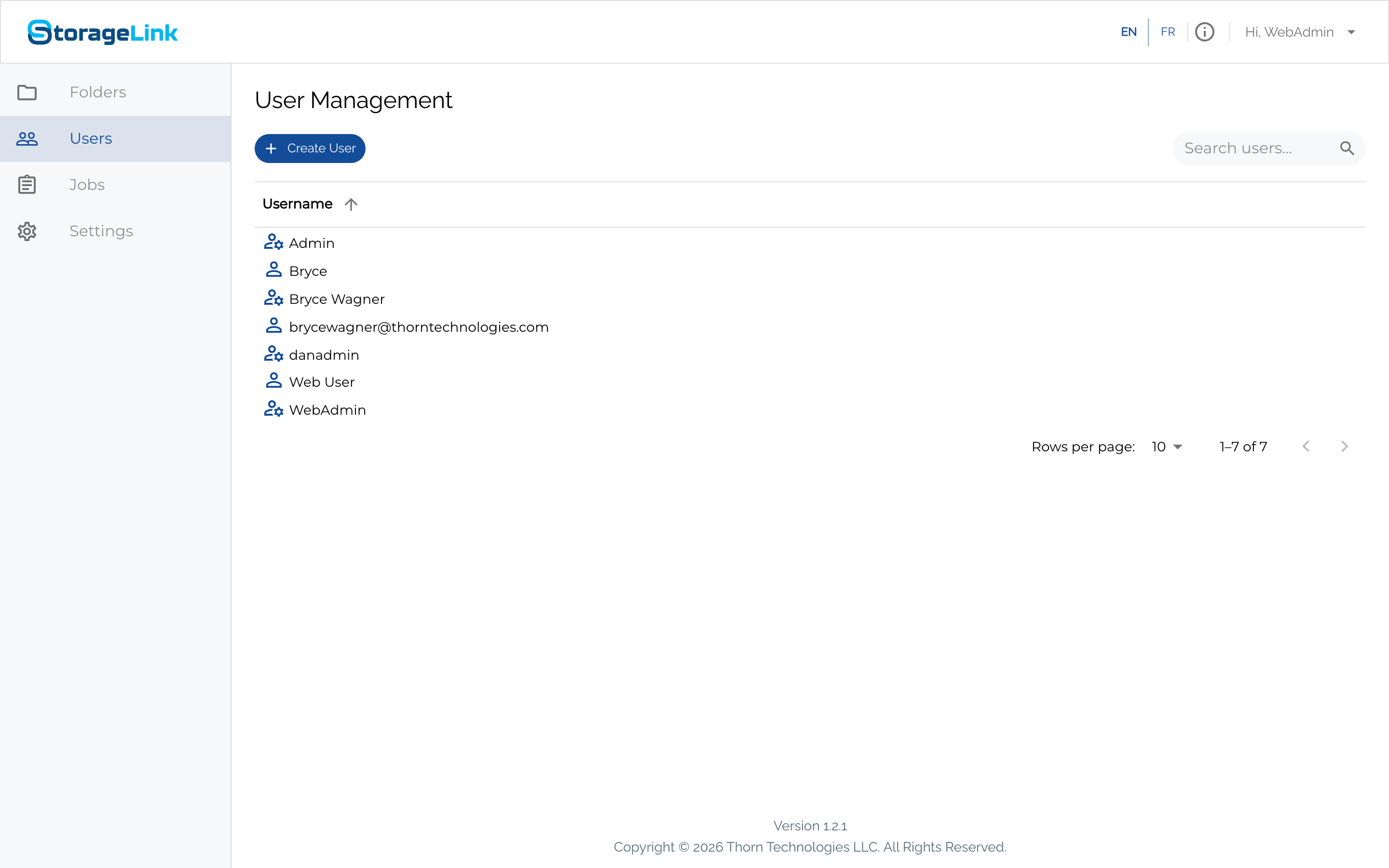
Task: Open Settings from the sidebar
Action: [x=115, y=231]
